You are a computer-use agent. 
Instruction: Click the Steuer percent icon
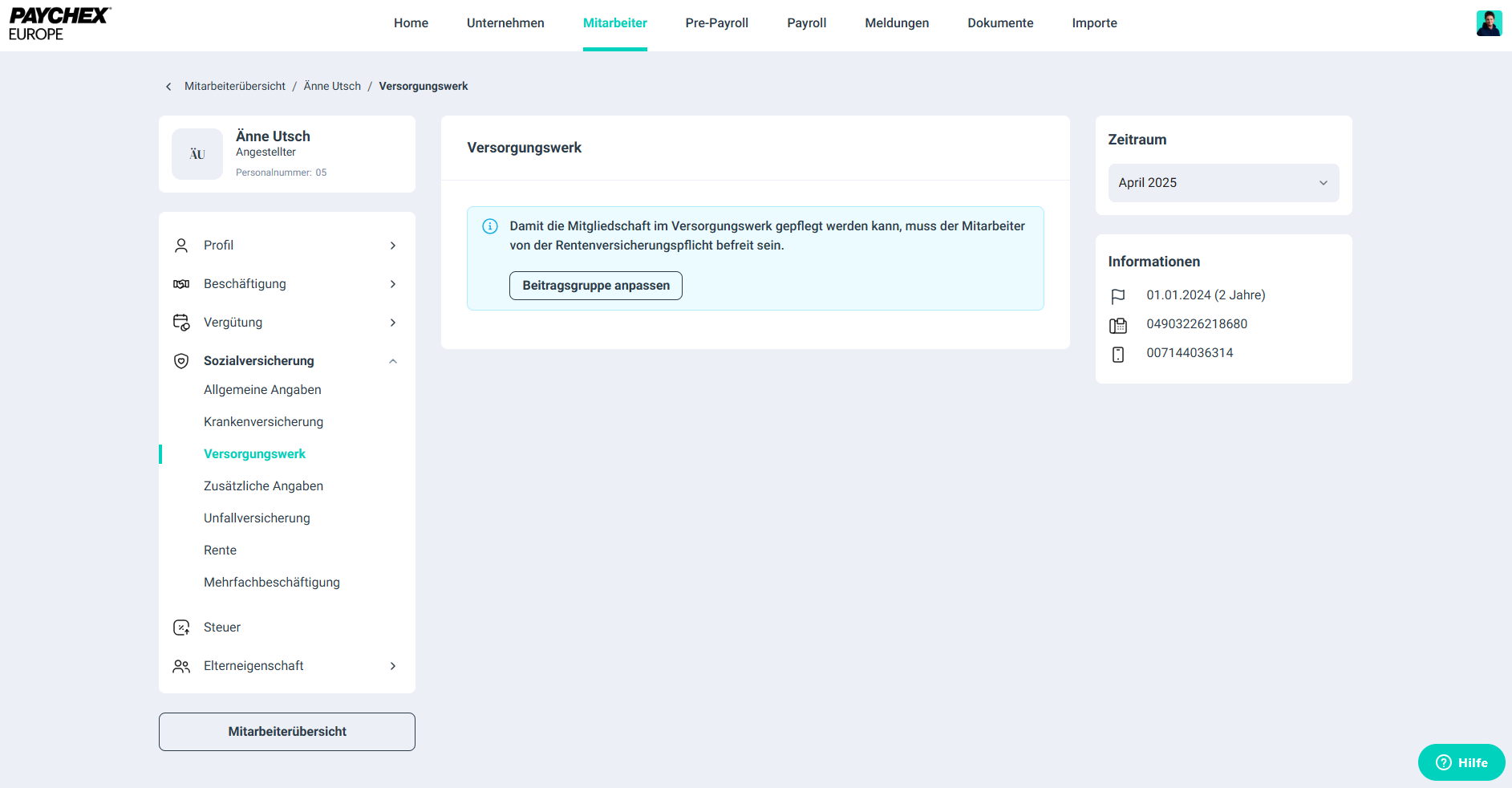pos(181,628)
